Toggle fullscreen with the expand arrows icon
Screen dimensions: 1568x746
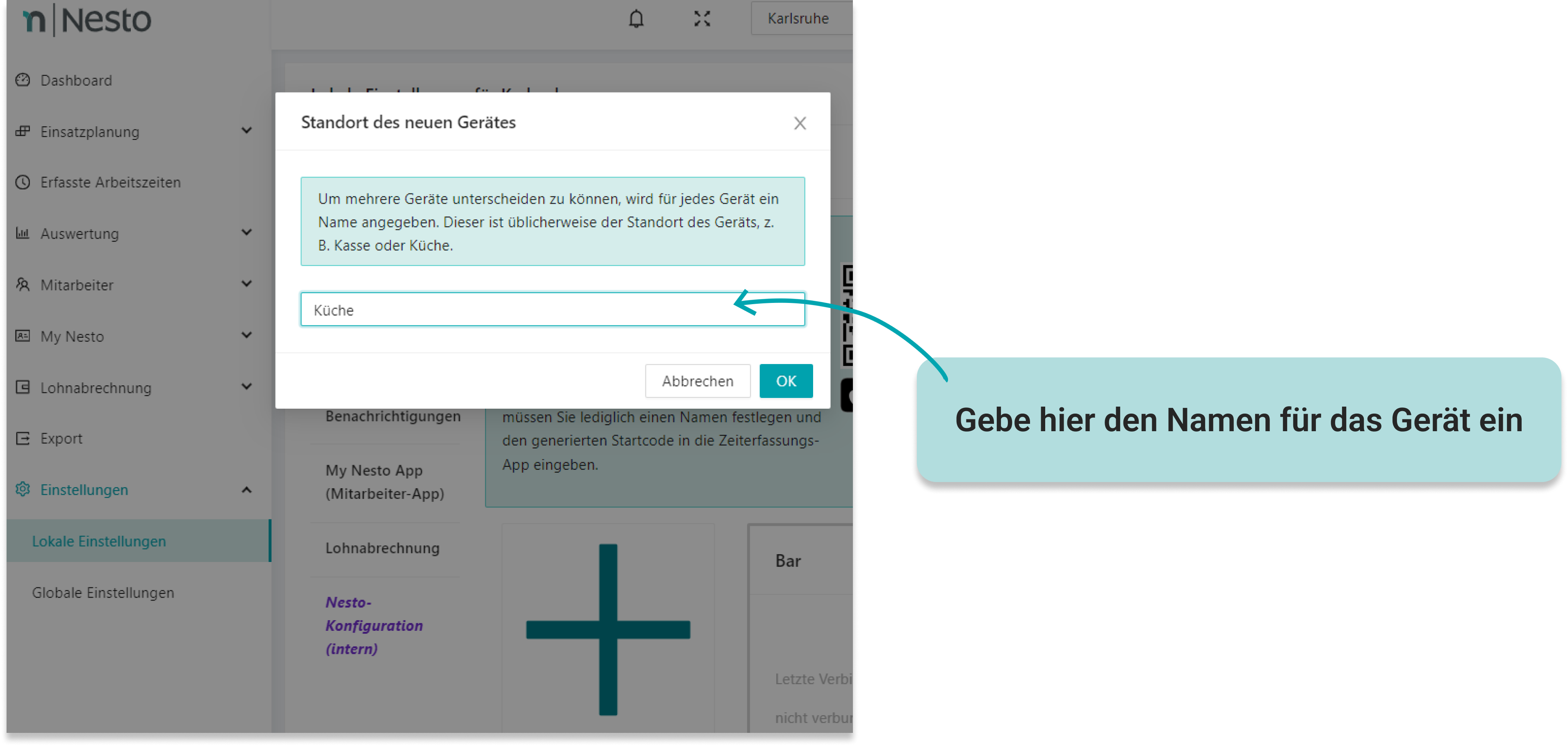coord(702,19)
